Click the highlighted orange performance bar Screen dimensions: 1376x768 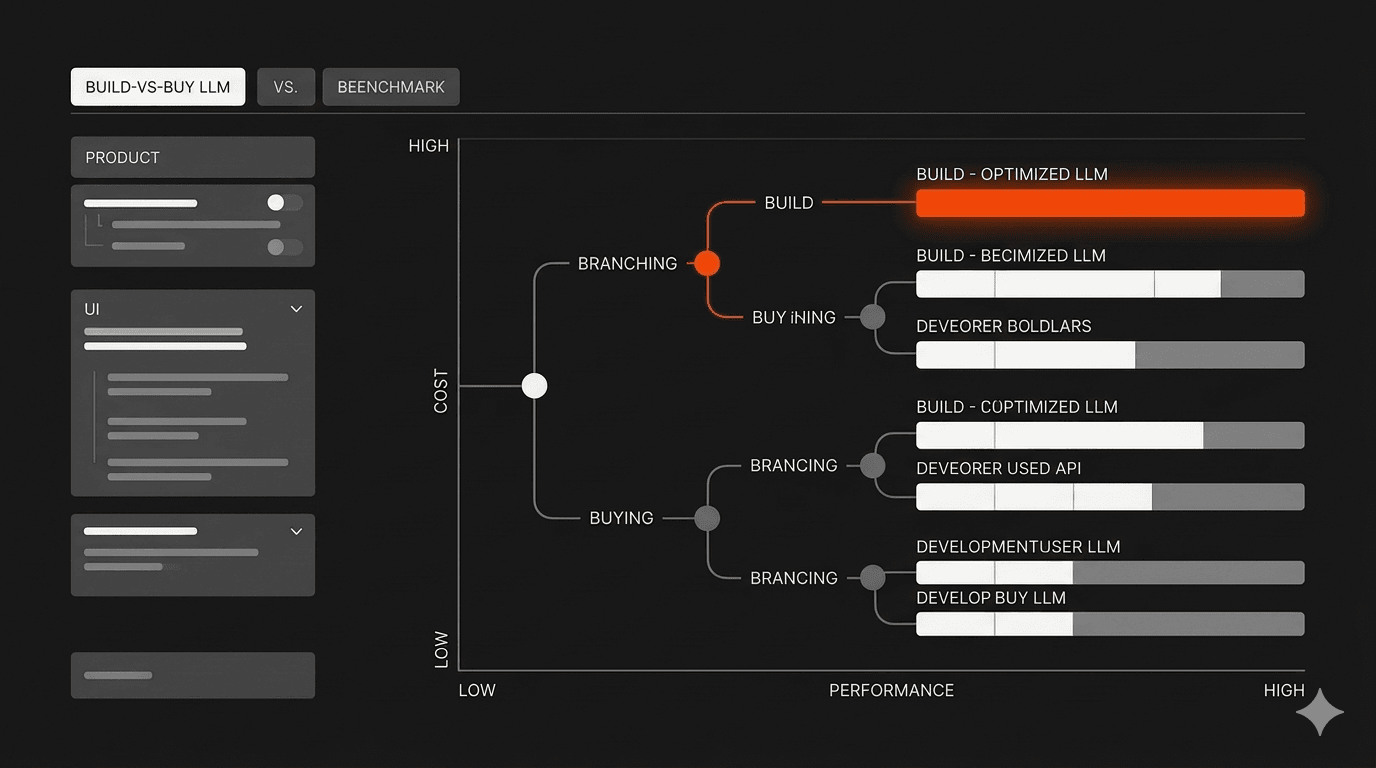[x=1110, y=202]
